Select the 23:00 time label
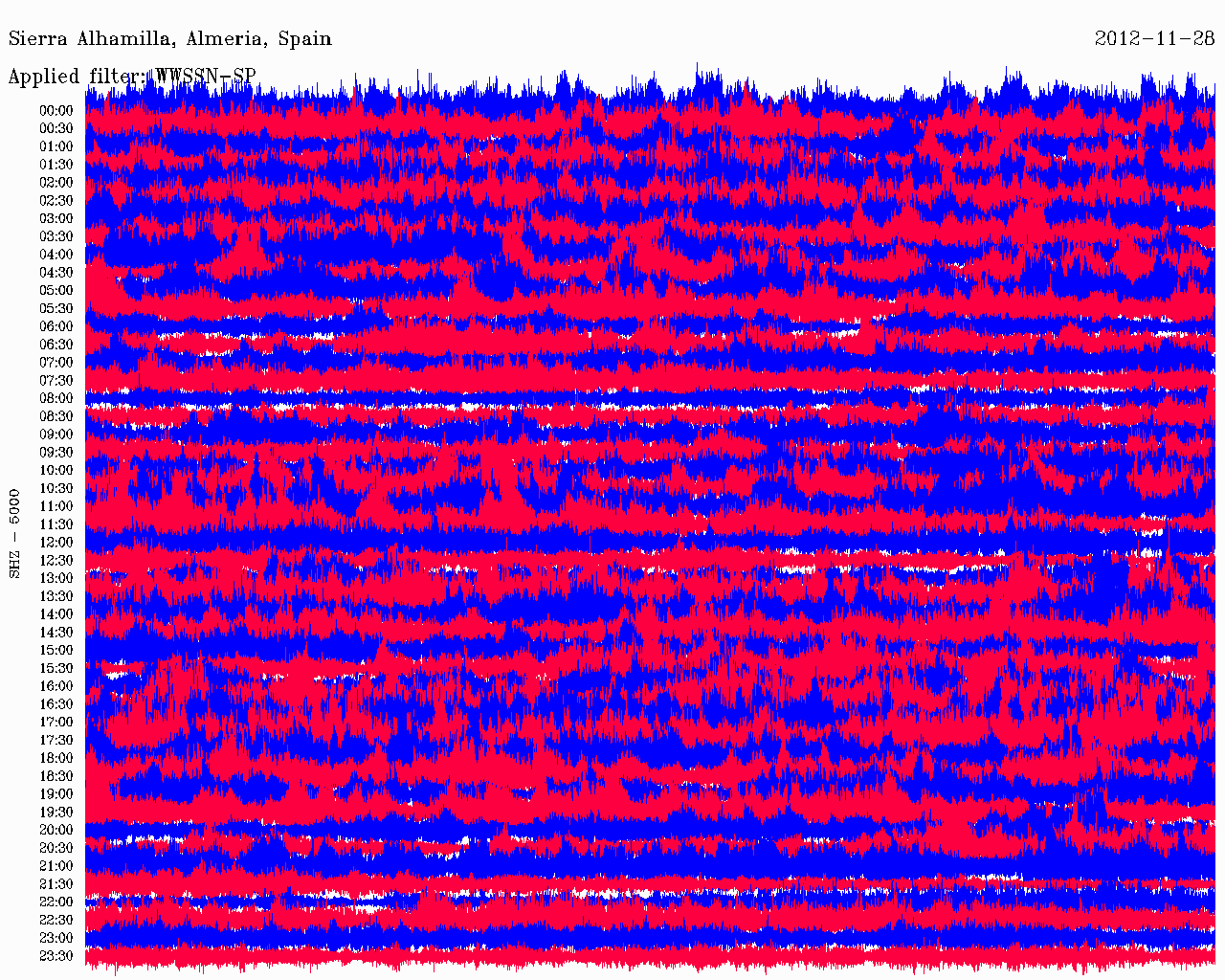 [x=56, y=939]
